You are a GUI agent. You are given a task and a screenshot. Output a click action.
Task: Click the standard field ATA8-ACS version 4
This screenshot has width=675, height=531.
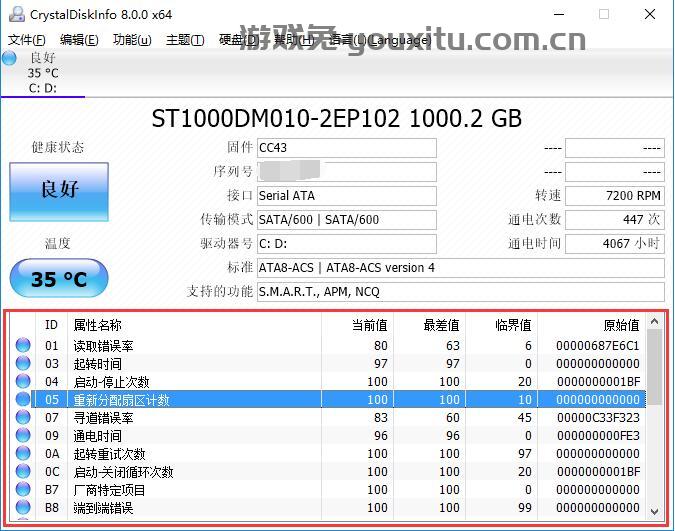pyautogui.click(x=461, y=268)
